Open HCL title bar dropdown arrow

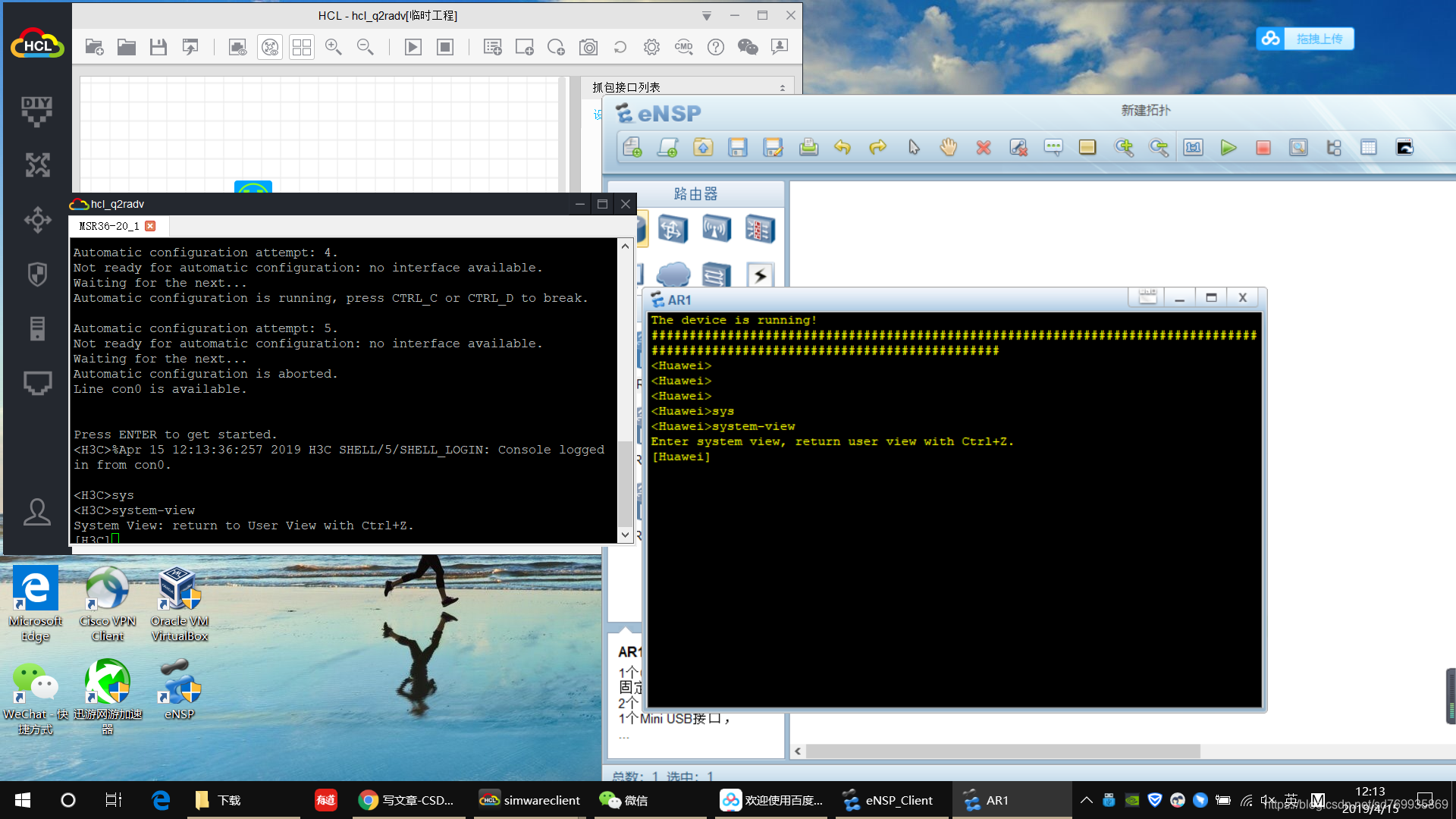pos(706,16)
